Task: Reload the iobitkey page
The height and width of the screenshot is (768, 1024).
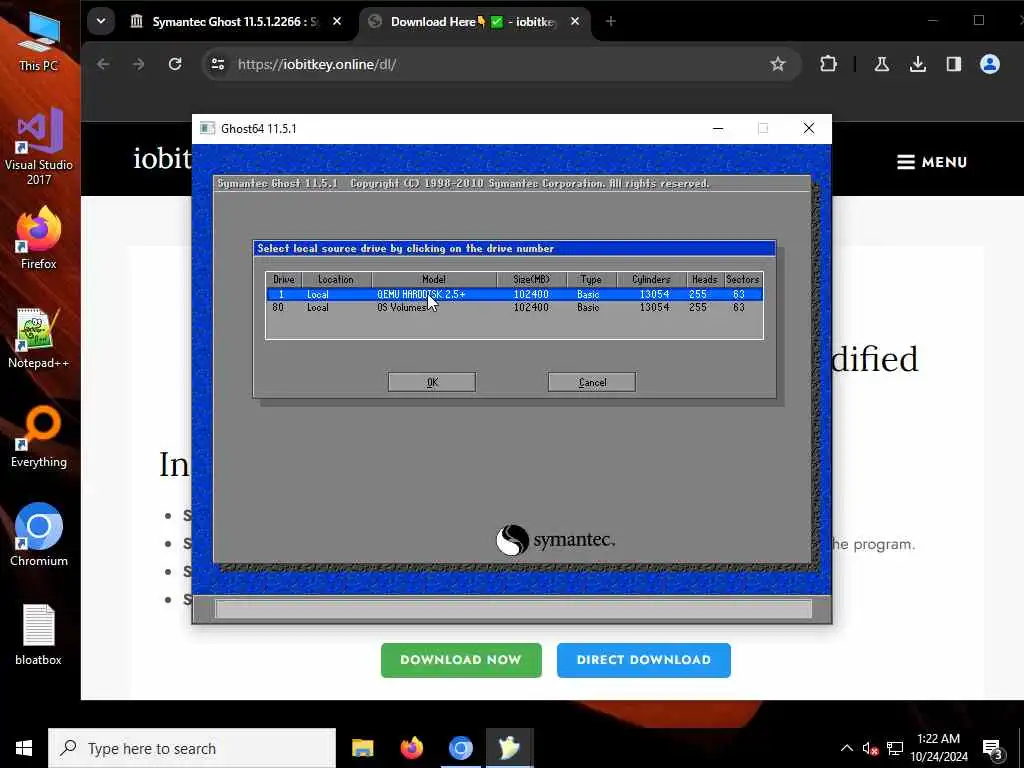Action: coord(174,64)
